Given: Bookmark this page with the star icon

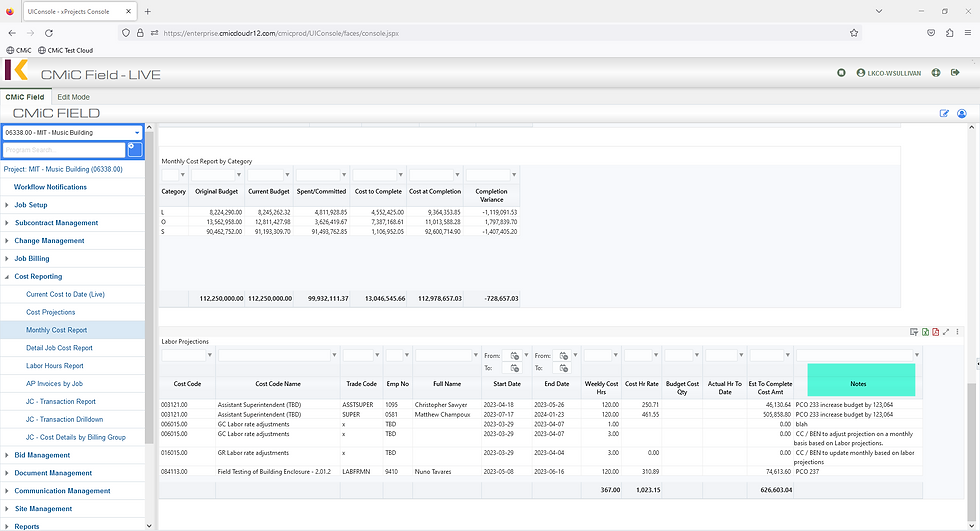Looking at the screenshot, I should (x=854, y=33).
